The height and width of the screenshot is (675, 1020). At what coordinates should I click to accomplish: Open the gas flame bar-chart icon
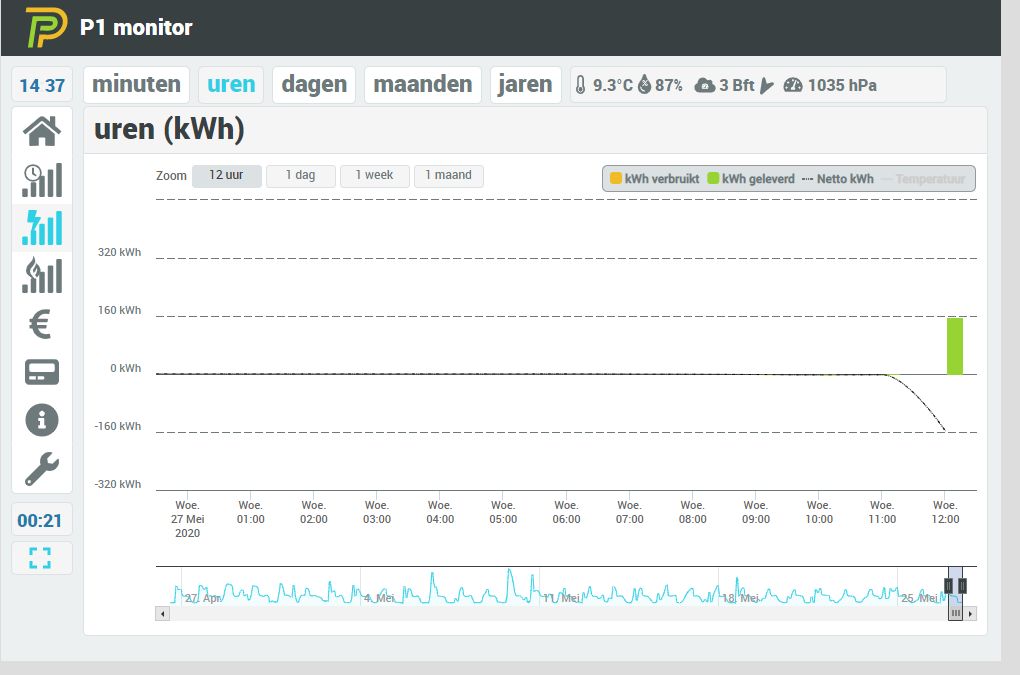click(42, 276)
